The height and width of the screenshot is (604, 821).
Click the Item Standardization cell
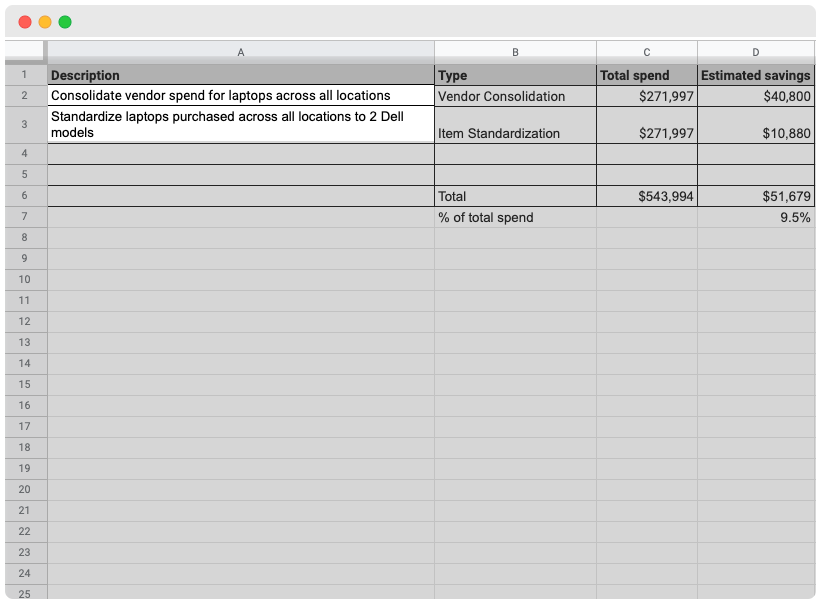click(x=515, y=127)
